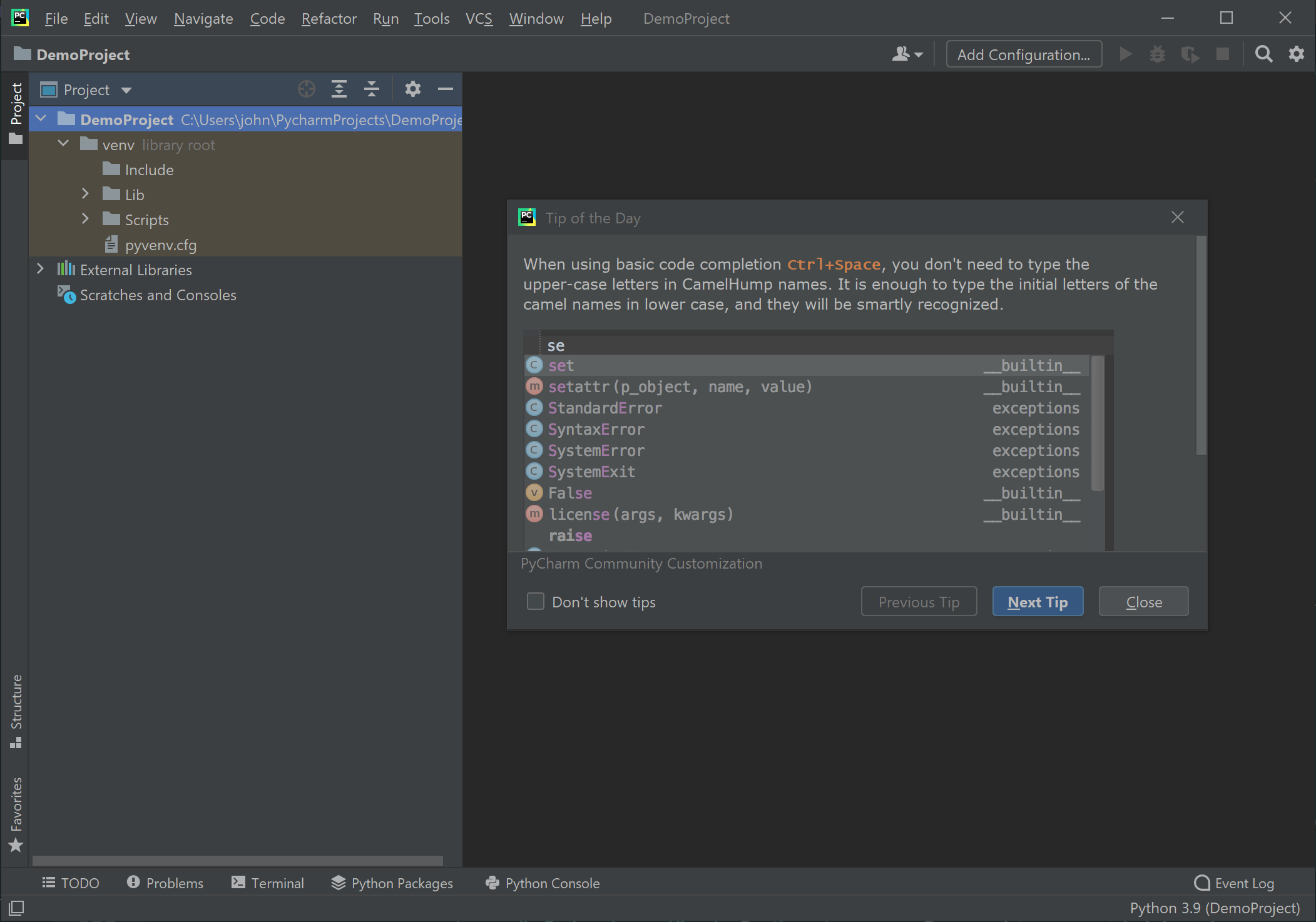Image resolution: width=1316 pixels, height=922 pixels.
Task: Click the Close button in tip dialog
Action: tap(1144, 602)
